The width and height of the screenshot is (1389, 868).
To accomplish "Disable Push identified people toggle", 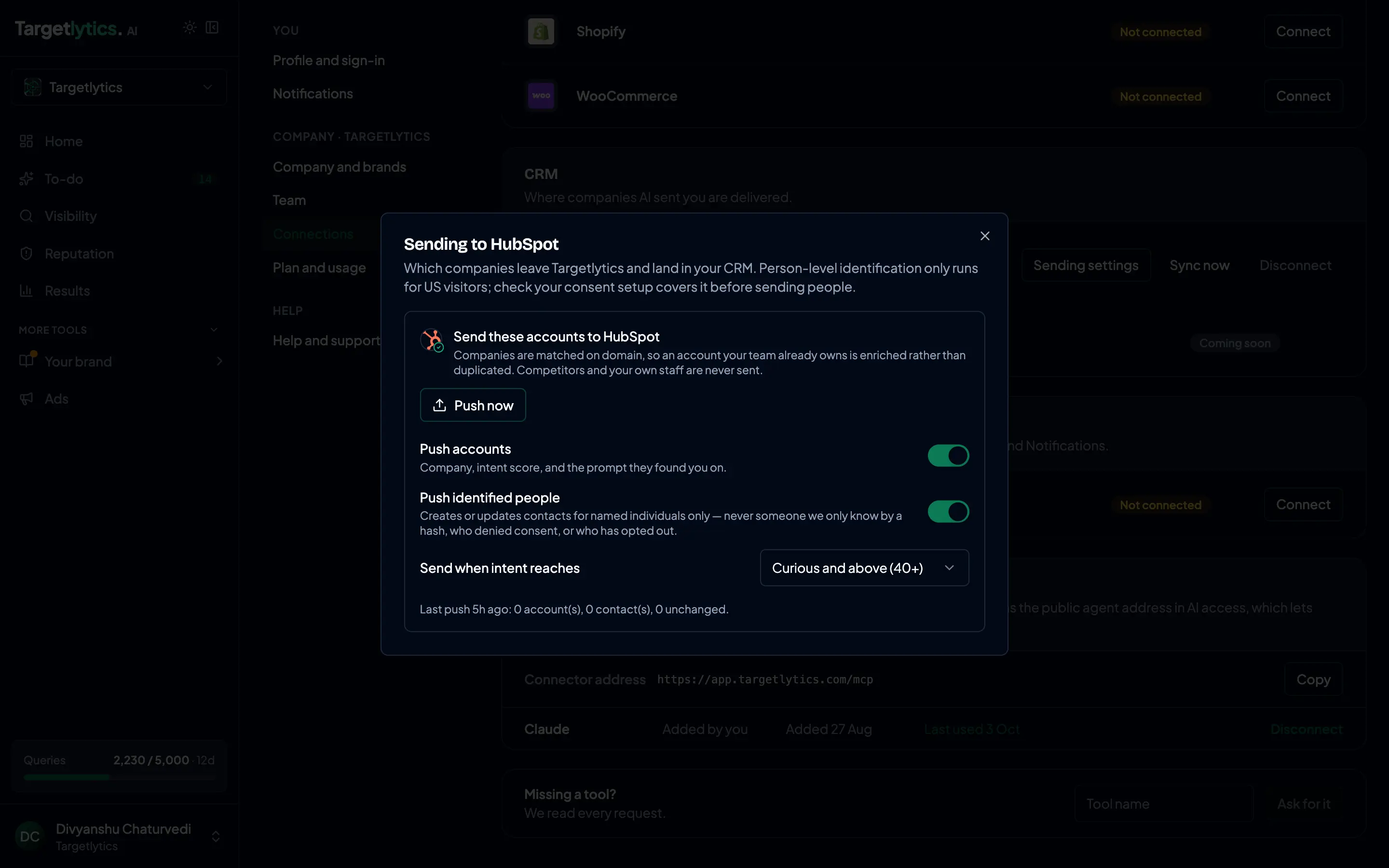I will click(948, 512).
